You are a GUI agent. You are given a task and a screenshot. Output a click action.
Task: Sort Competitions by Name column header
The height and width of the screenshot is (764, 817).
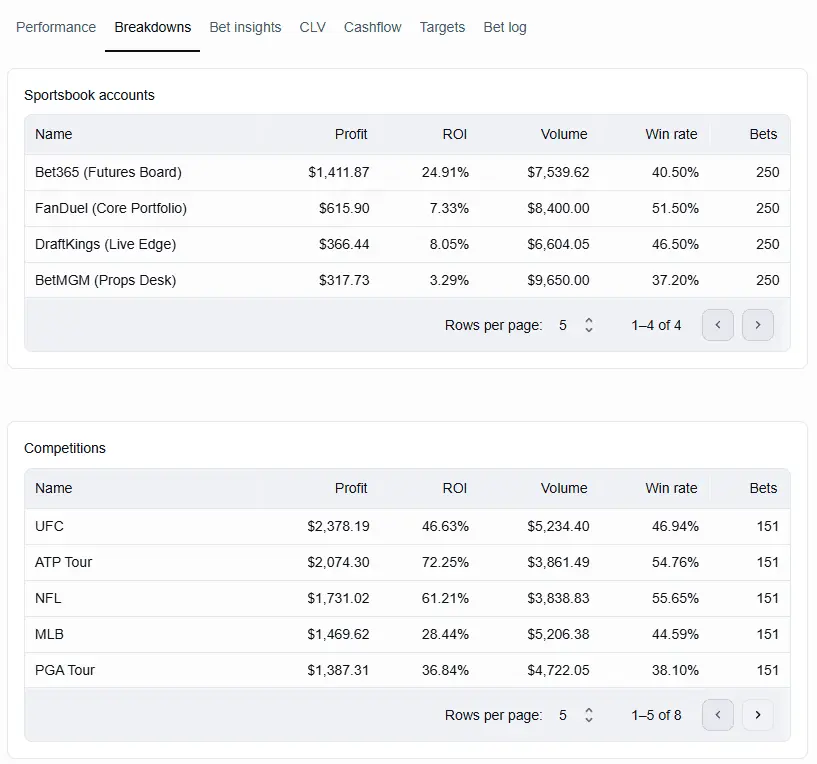pos(54,488)
